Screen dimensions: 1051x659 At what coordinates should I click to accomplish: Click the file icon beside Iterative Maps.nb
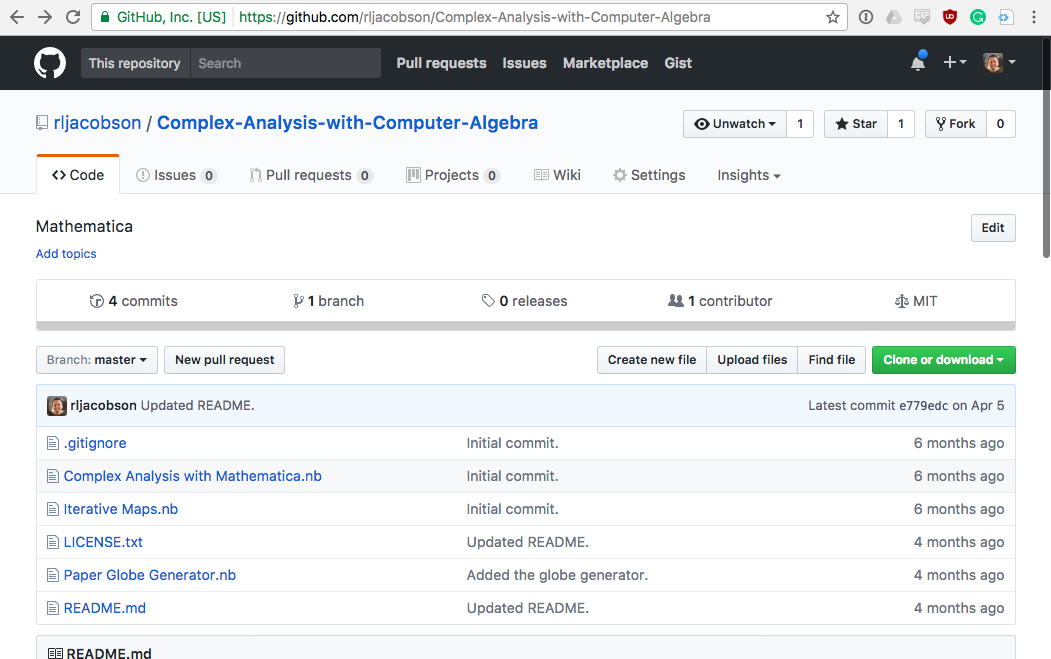click(x=53, y=510)
